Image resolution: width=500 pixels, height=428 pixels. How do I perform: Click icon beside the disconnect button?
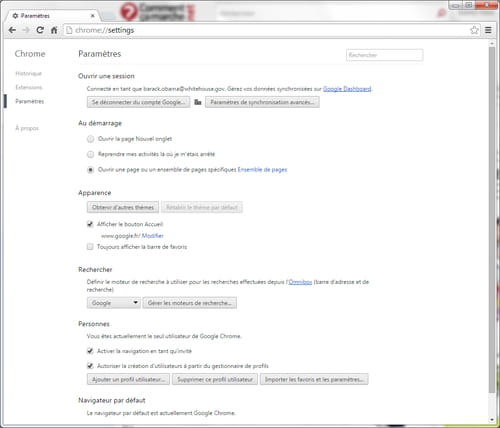click(x=198, y=102)
